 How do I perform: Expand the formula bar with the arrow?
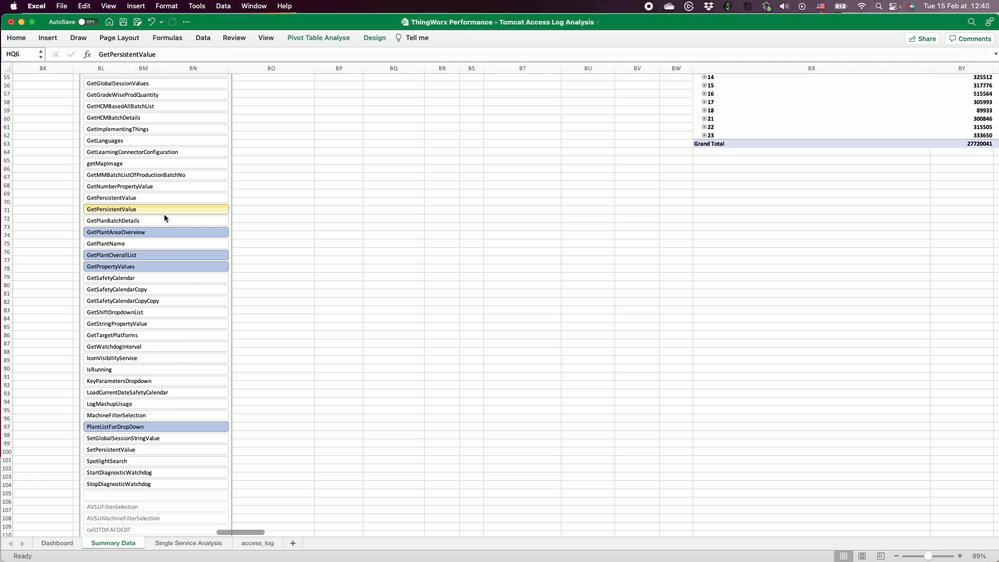point(995,54)
